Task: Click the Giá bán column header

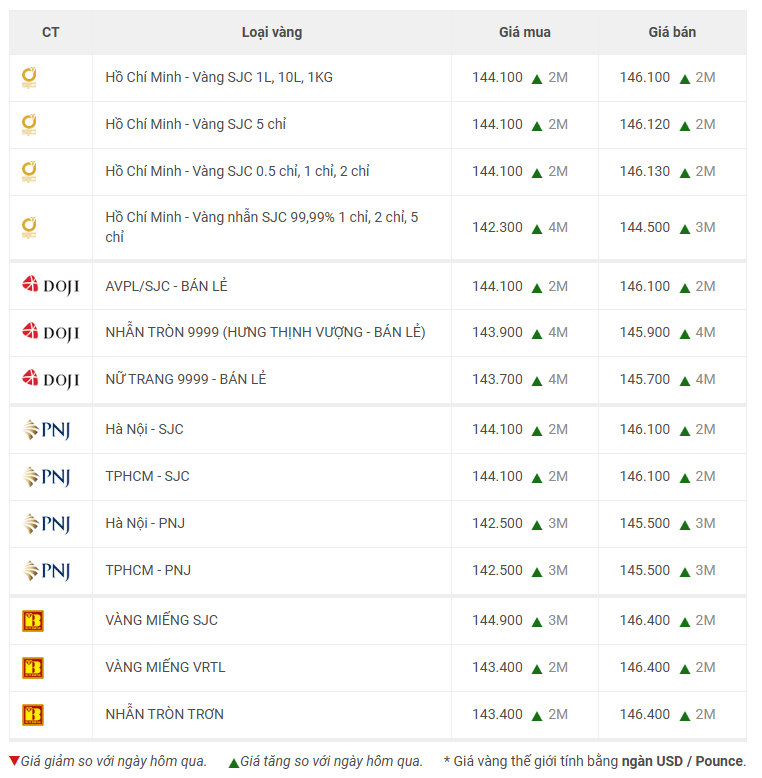Action: tap(671, 32)
